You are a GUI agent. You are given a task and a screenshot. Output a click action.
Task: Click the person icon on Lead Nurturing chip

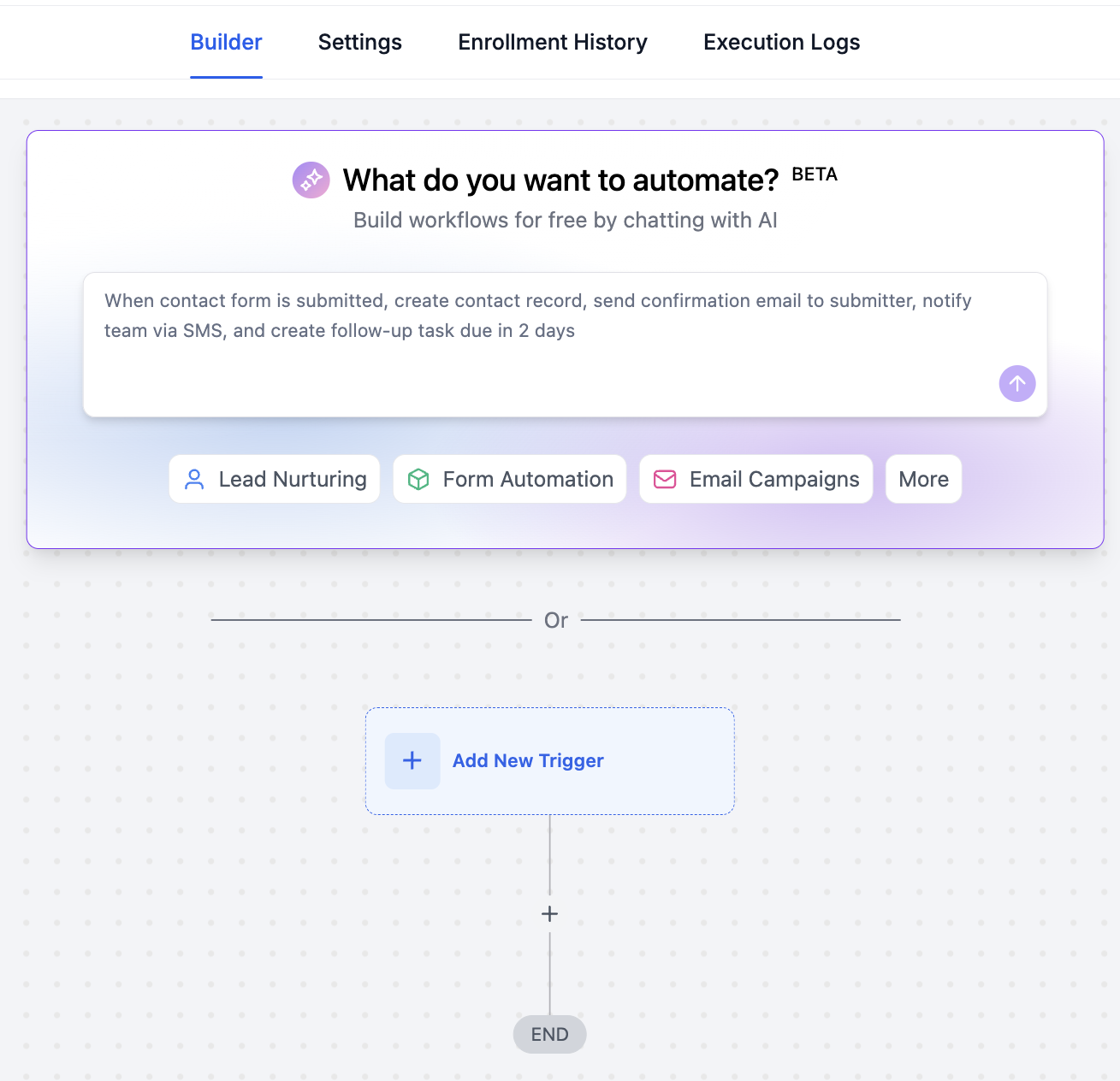click(194, 479)
